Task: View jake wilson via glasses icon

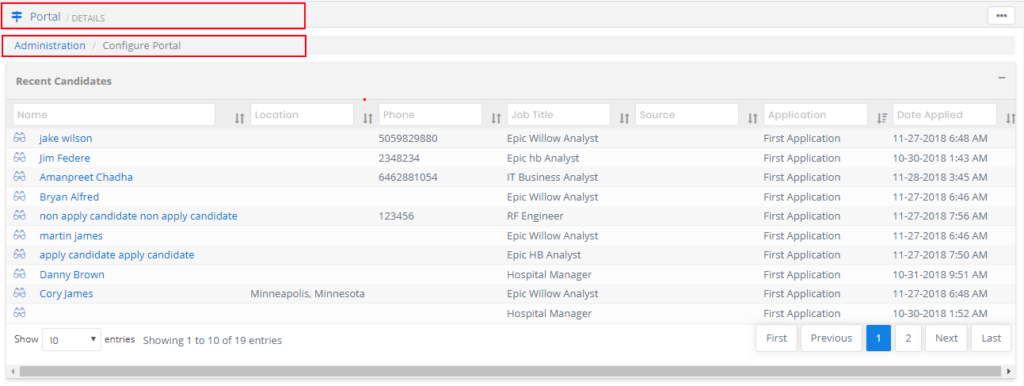Action: coord(19,138)
